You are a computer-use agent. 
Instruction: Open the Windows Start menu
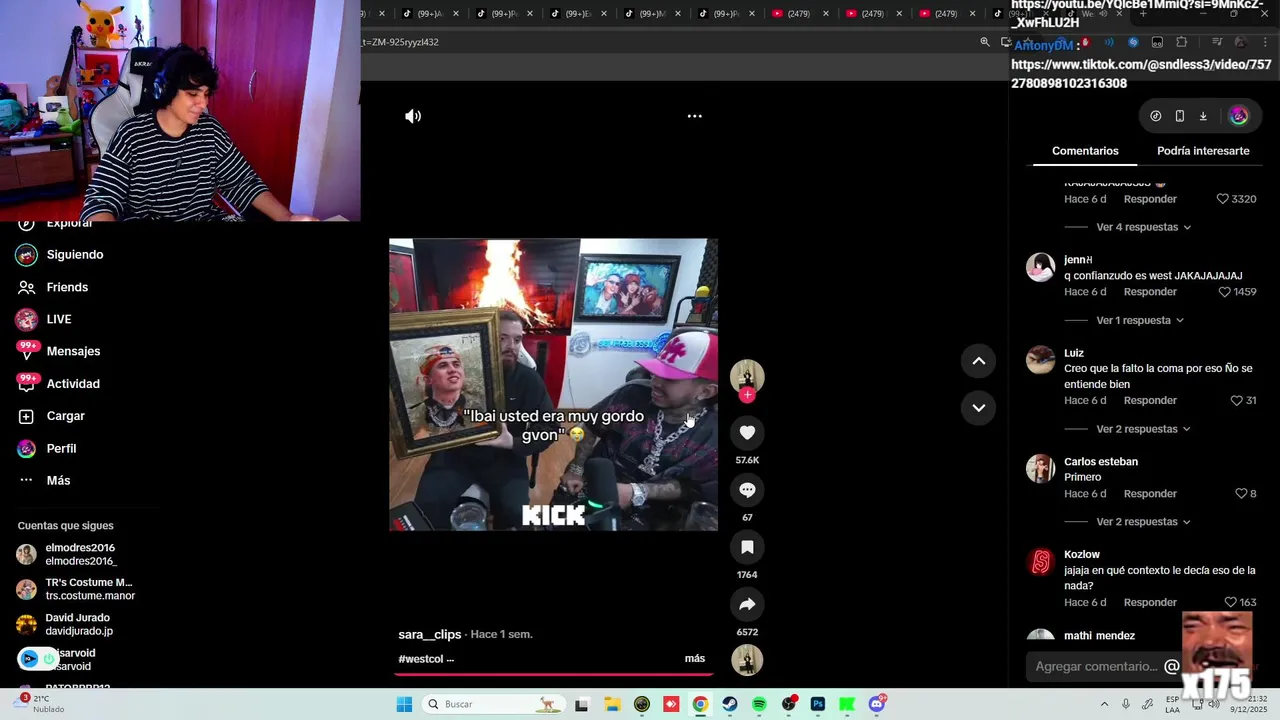pos(404,704)
